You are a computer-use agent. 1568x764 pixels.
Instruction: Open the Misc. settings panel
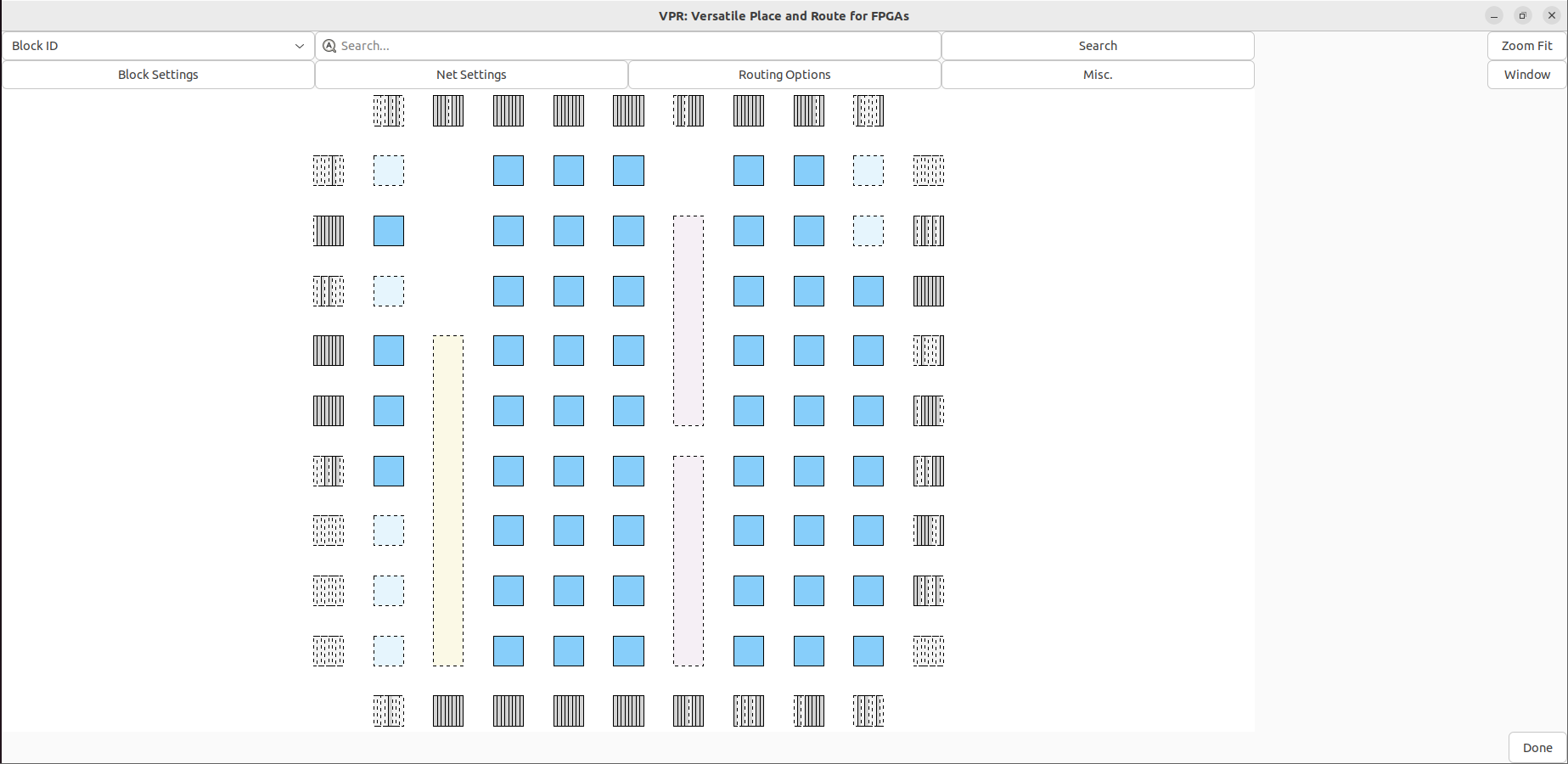(x=1098, y=75)
